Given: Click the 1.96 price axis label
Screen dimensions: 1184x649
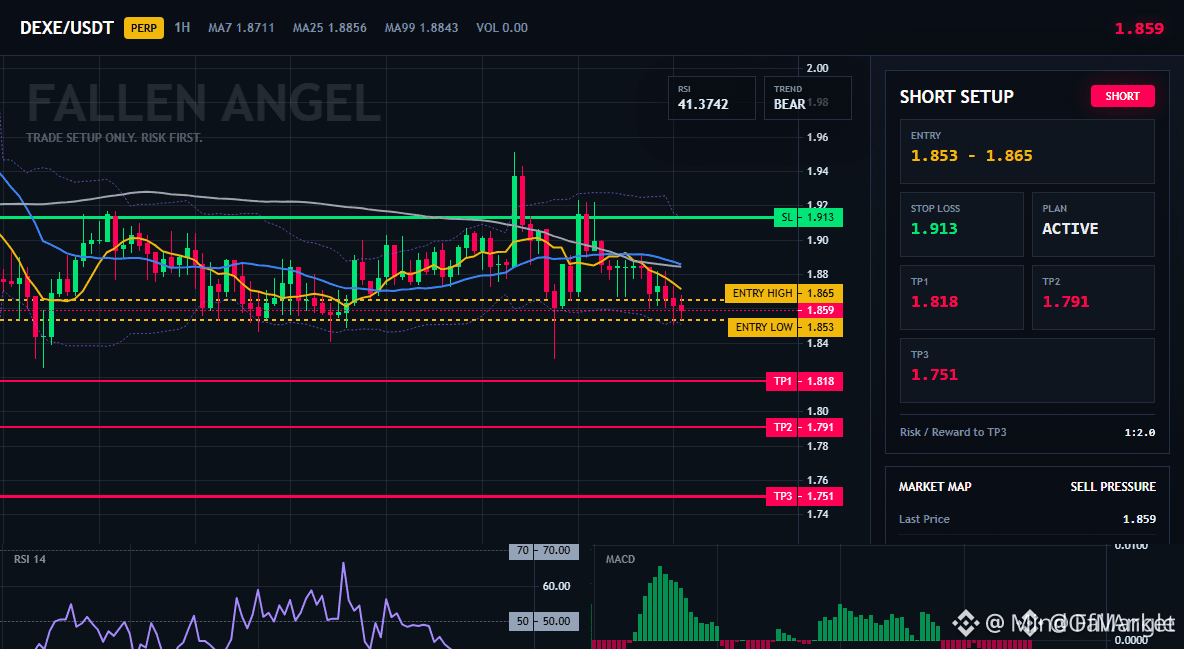Looking at the screenshot, I should click(x=818, y=137).
